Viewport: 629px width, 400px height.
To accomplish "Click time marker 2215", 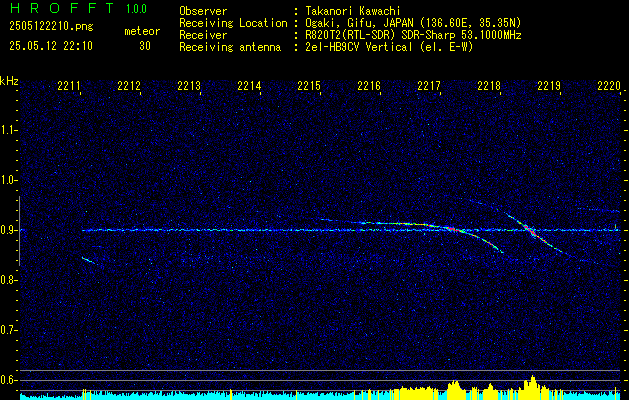I will pos(309,85).
